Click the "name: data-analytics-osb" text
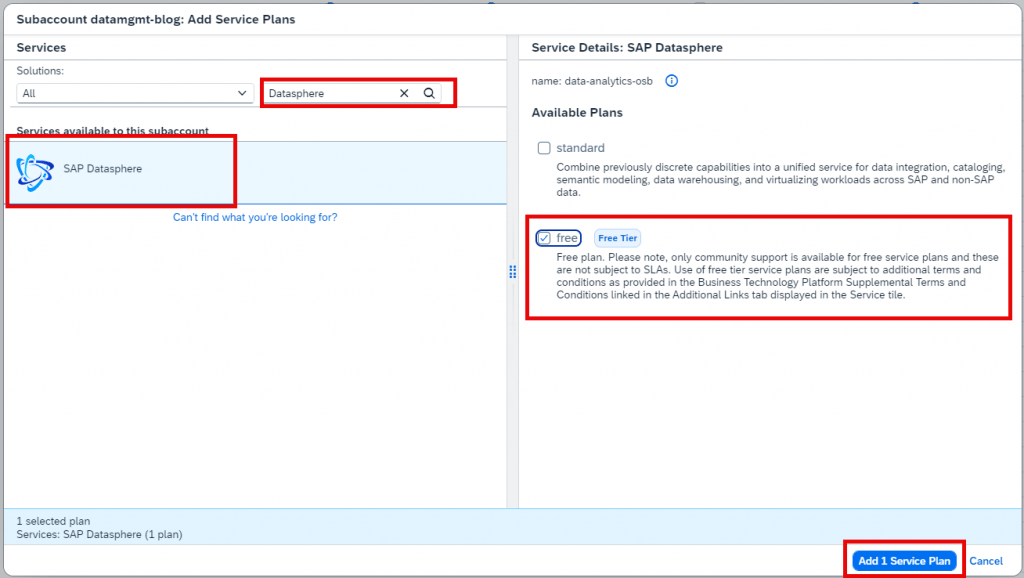Image resolution: width=1024 pixels, height=578 pixels. coord(592,81)
